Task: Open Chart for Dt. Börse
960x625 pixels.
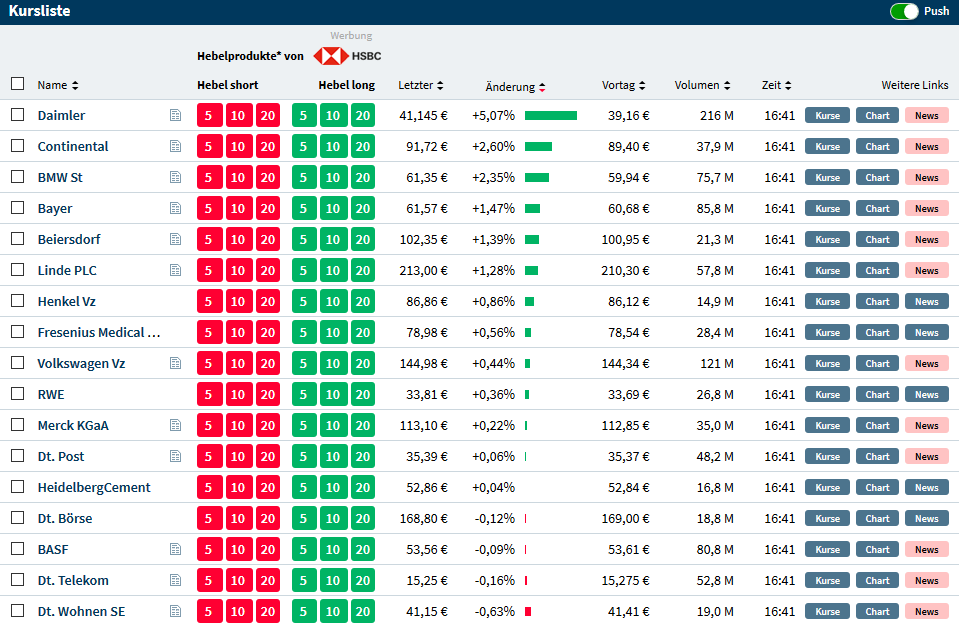Action: [x=877, y=518]
